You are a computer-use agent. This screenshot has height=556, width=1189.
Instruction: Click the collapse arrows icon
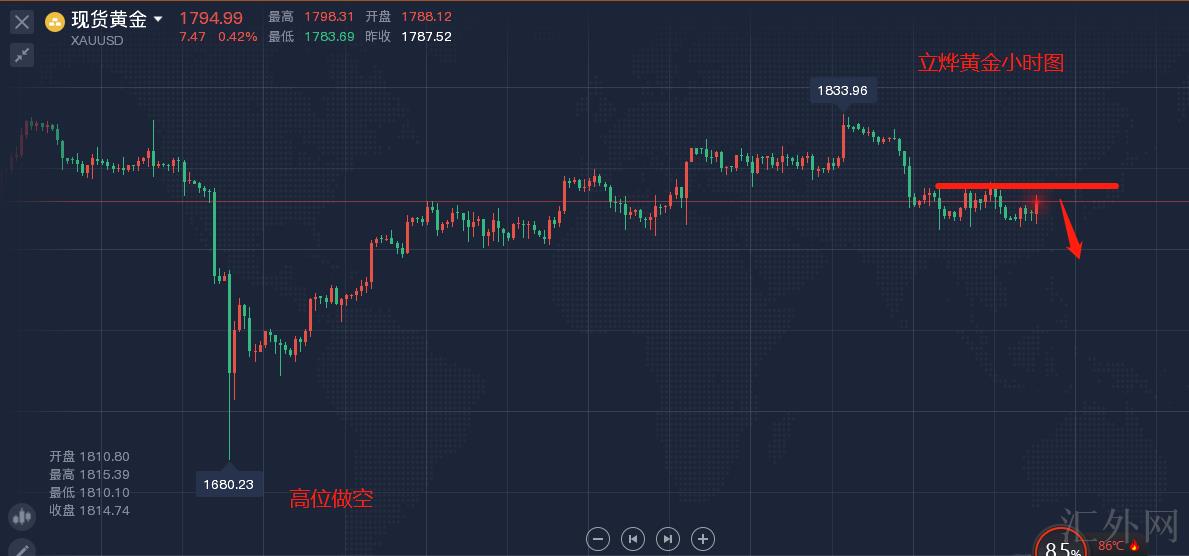(x=22, y=55)
